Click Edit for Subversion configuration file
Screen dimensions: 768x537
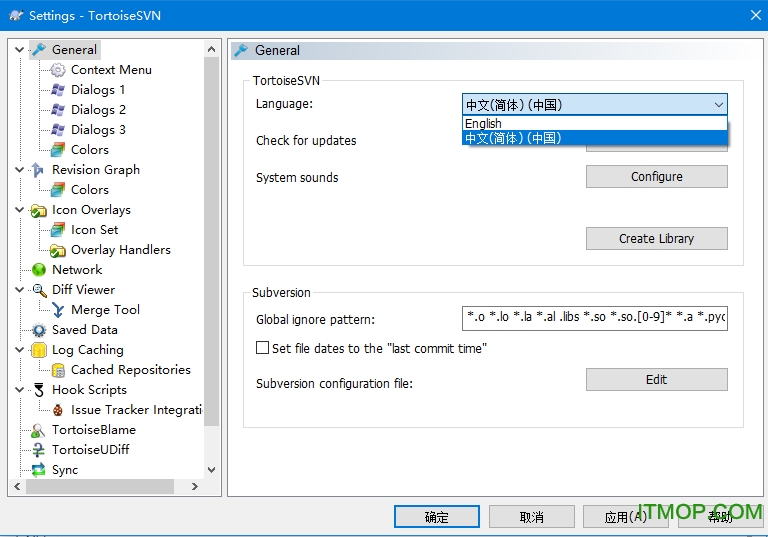656,380
